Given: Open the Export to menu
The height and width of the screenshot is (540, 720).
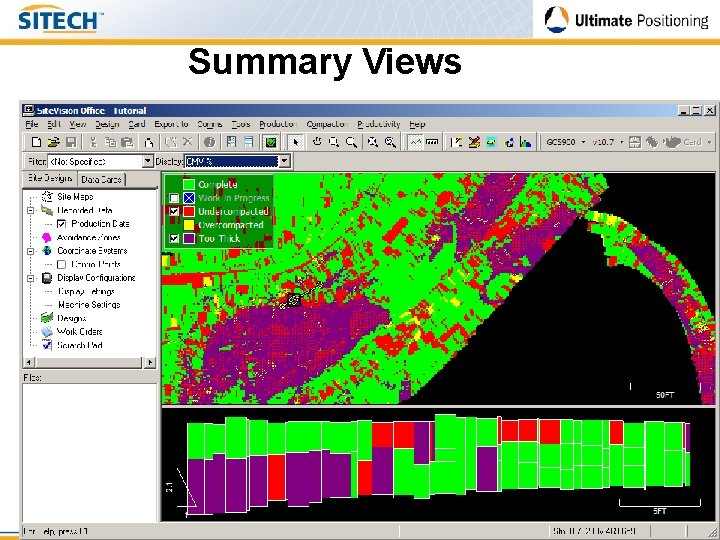Looking at the screenshot, I should (171, 124).
